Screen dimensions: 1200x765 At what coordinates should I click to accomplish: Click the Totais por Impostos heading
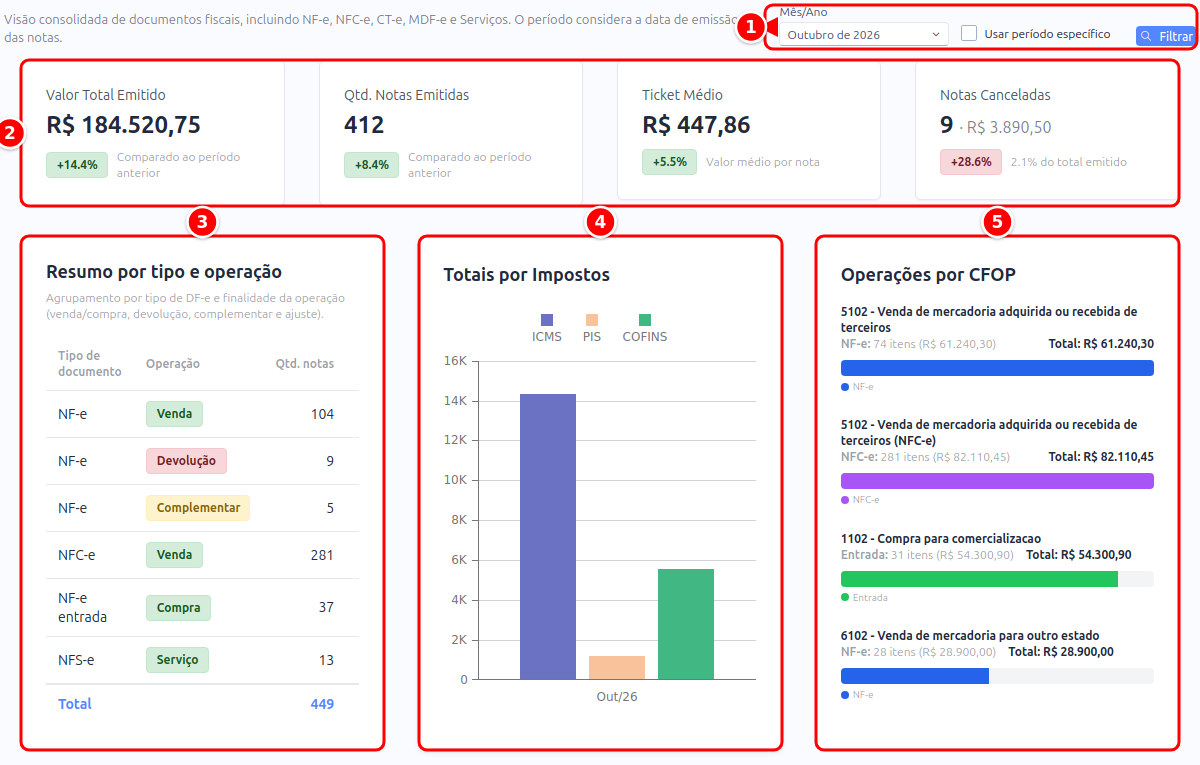pyautogui.click(x=527, y=275)
